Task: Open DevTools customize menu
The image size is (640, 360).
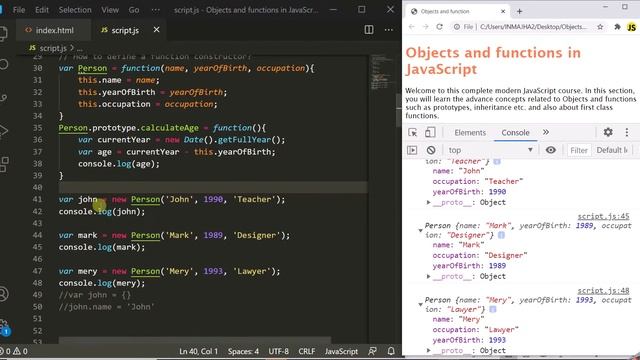Action: 627,132
